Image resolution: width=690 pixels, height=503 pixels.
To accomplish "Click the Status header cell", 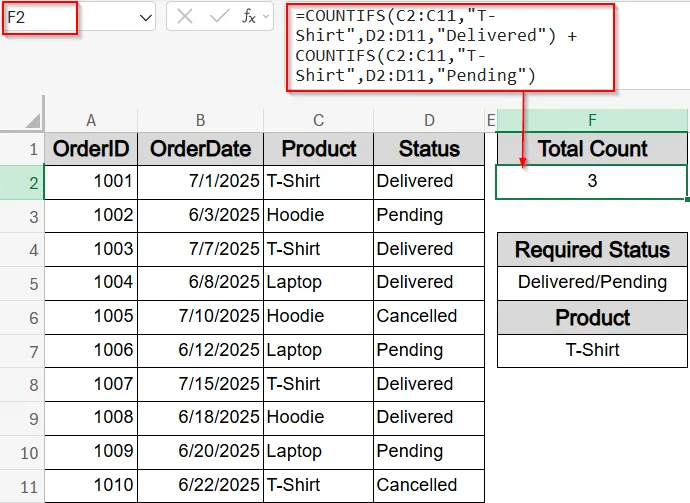I will coord(429,149).
